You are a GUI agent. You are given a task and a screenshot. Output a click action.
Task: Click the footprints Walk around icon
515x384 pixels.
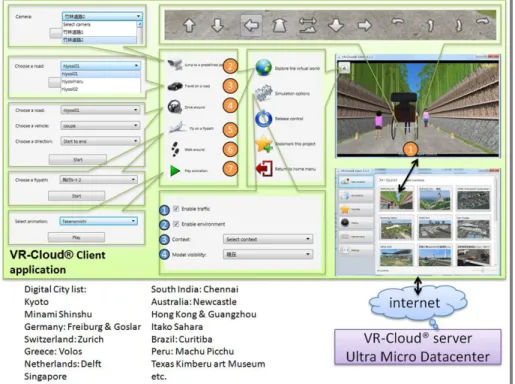(175, 149)
